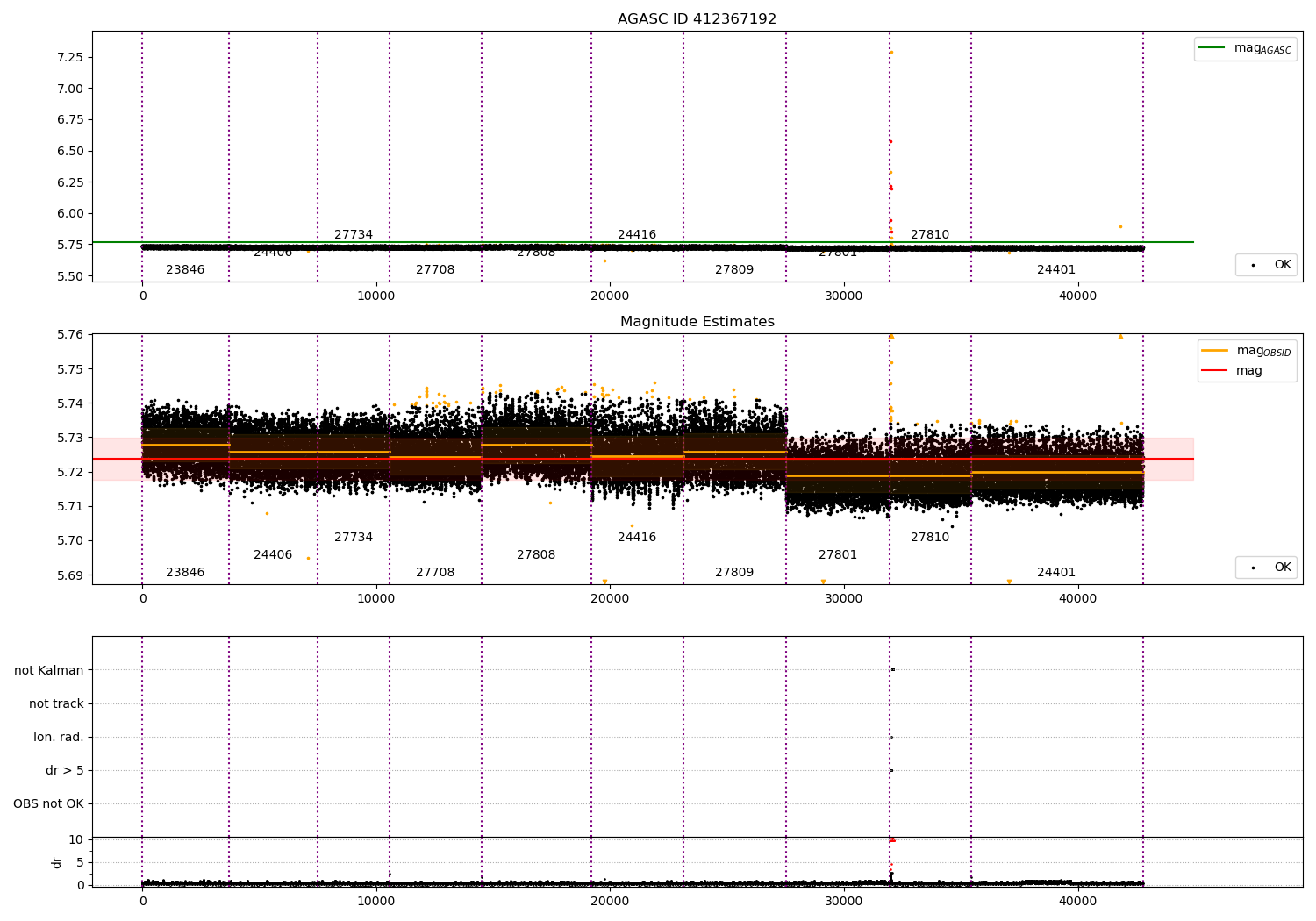Image resolution: width=1316 pixels, height=921 pixels.
Task: Click obsid label 27801 in Magnitude Estimates plot
Action: (x=838, y=554)
